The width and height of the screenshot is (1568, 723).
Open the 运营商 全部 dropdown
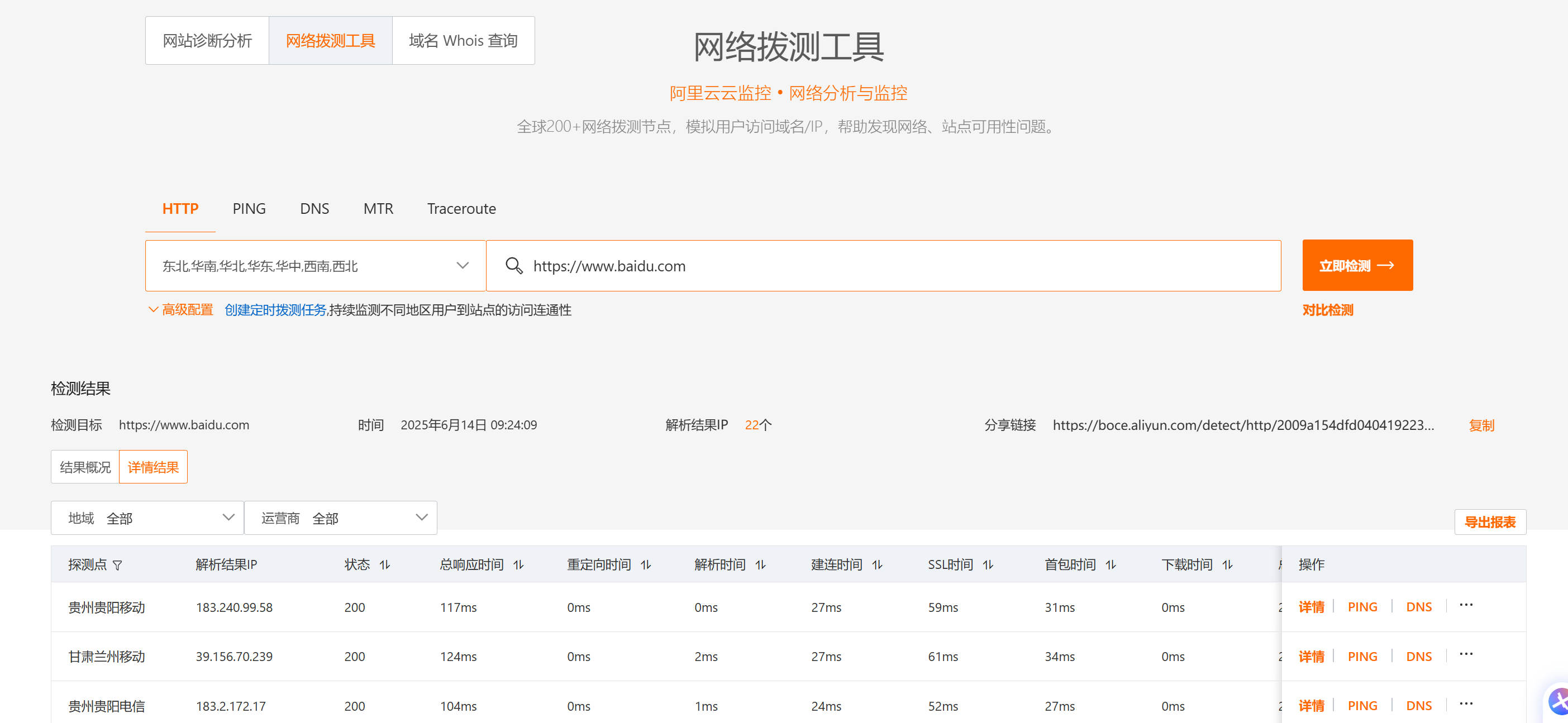341,518
